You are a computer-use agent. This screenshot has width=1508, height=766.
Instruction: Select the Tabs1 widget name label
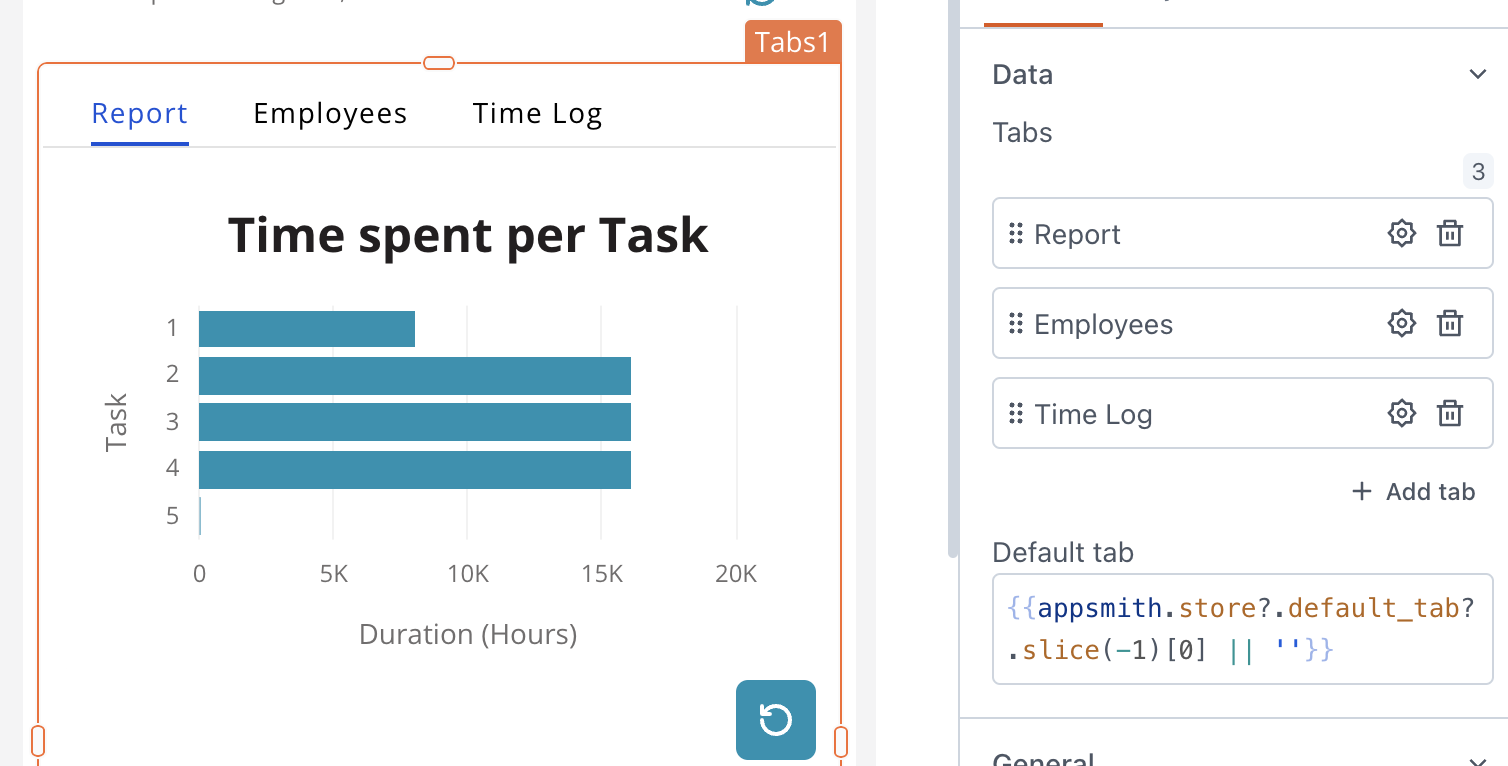[793, 42]
